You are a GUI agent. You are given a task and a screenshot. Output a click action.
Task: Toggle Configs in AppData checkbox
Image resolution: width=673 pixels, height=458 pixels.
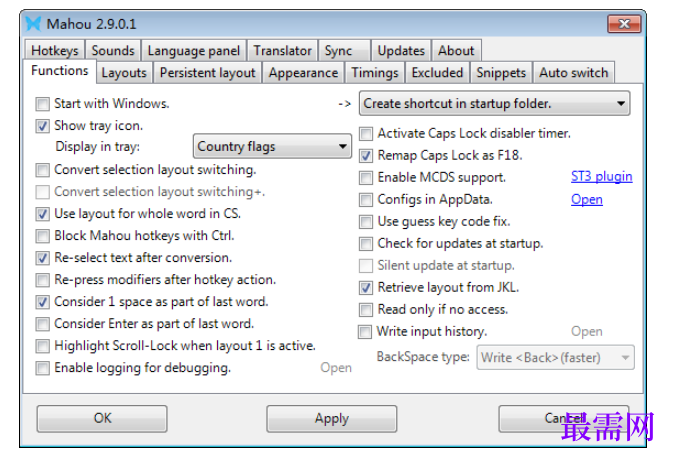pos(366,199)
